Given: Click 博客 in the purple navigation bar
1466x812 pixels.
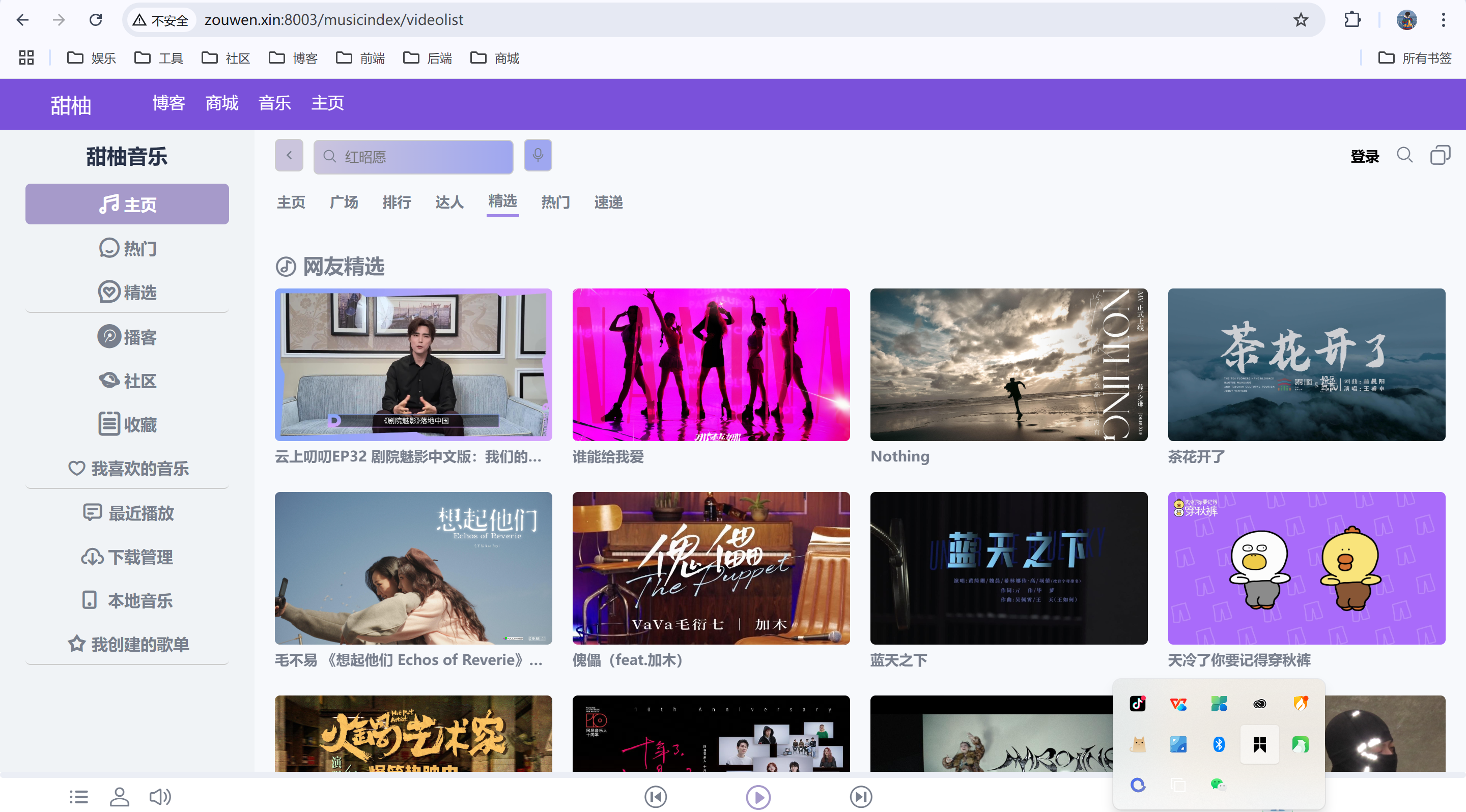Looking at the screenshot, I should tap(169, 103).
